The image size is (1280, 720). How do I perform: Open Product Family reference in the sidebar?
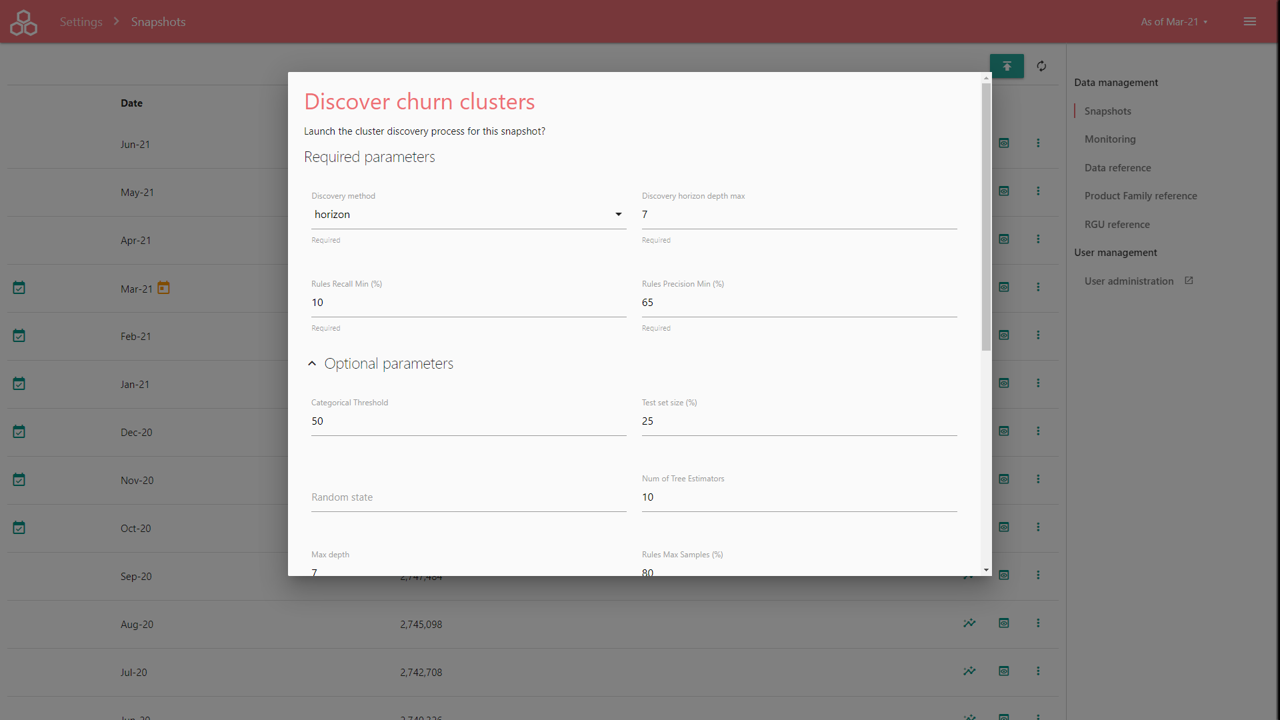[x=1141, y=196]
